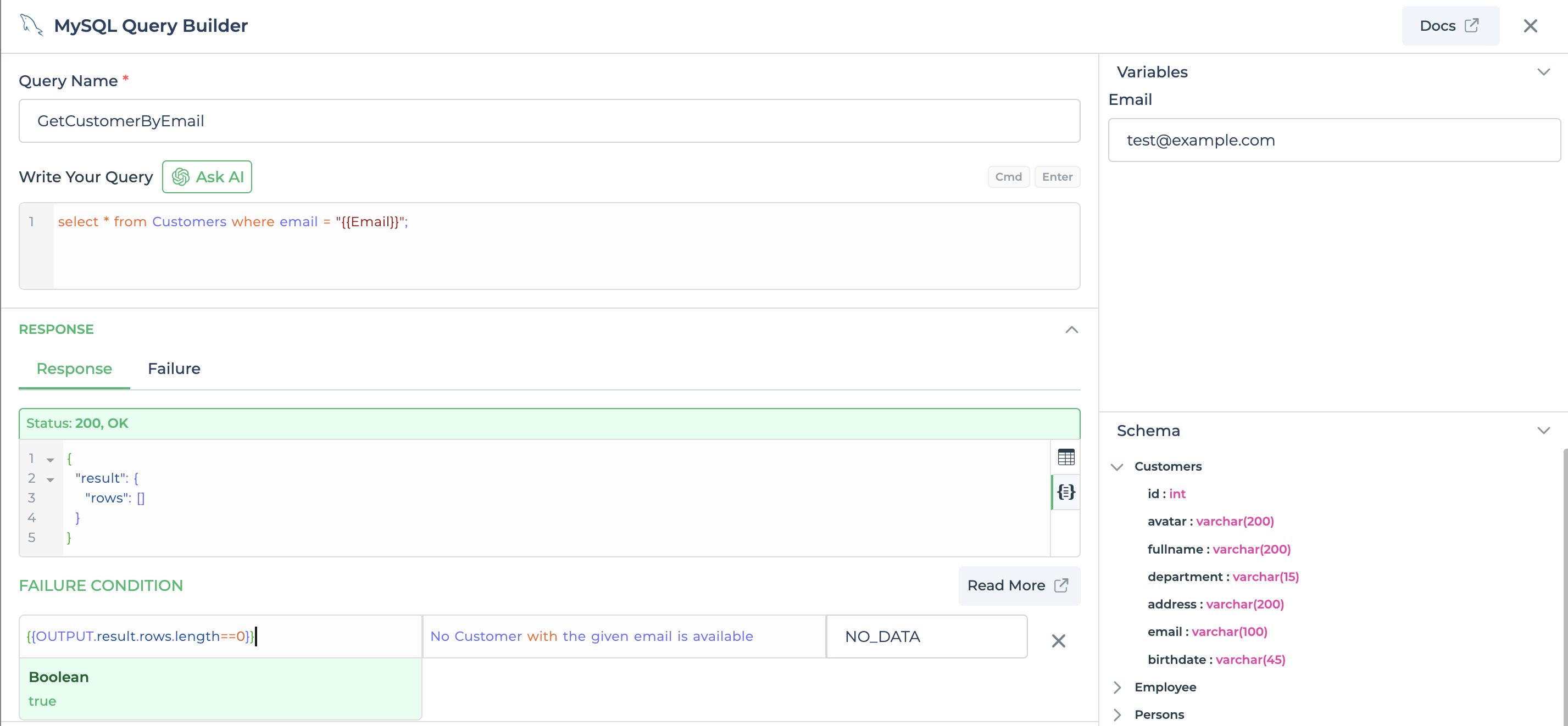
Task: Click the 'Write Your Query' label
Action: click(86, 177)
